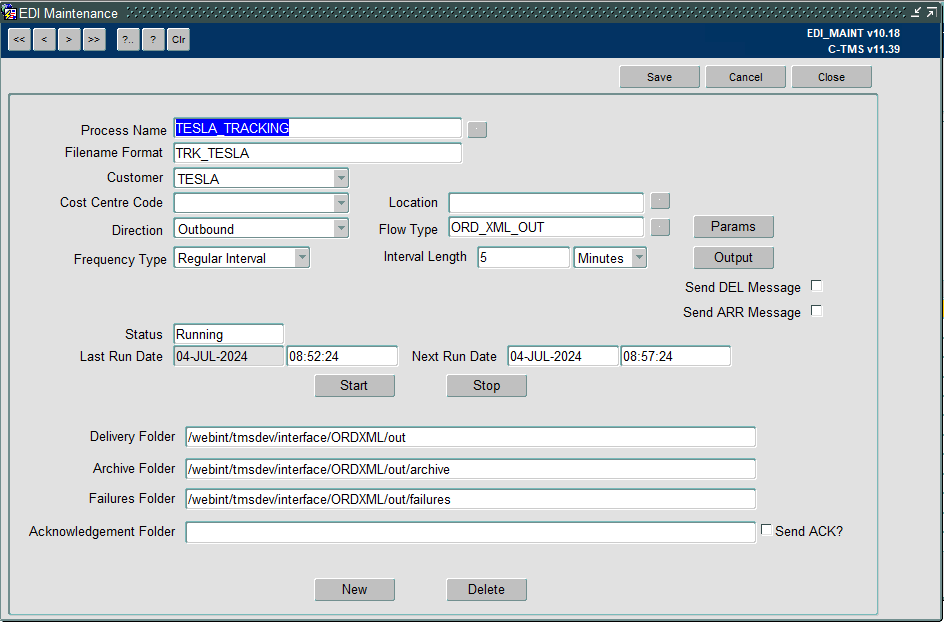Viewport: 944px width, 624px height.
Task: Click into the Delivery Folder path field
Action: pos(470,437)
